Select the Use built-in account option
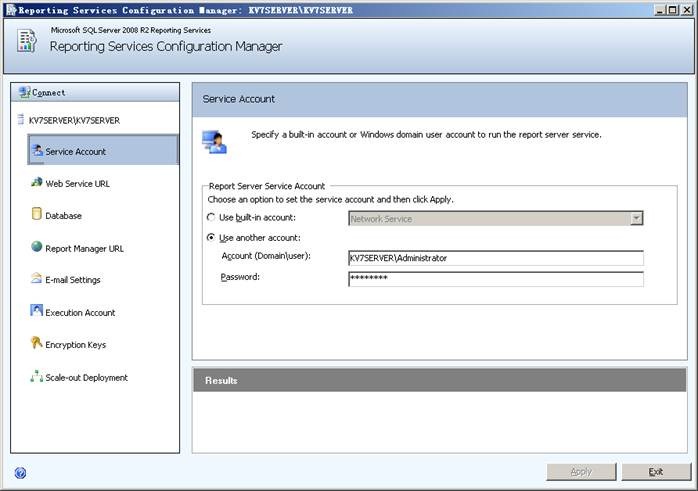This screenshot has width=698, height=491. (x=211, y=218)
